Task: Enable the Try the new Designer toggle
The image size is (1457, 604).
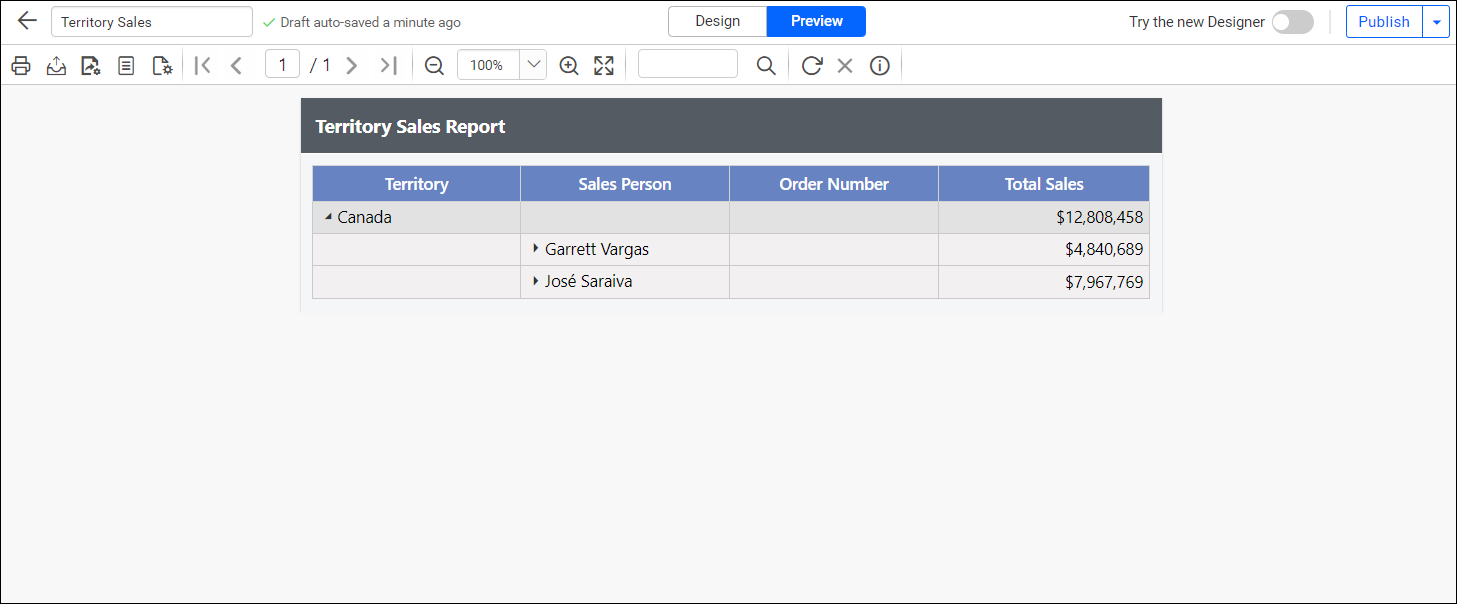Action: 1292,21
